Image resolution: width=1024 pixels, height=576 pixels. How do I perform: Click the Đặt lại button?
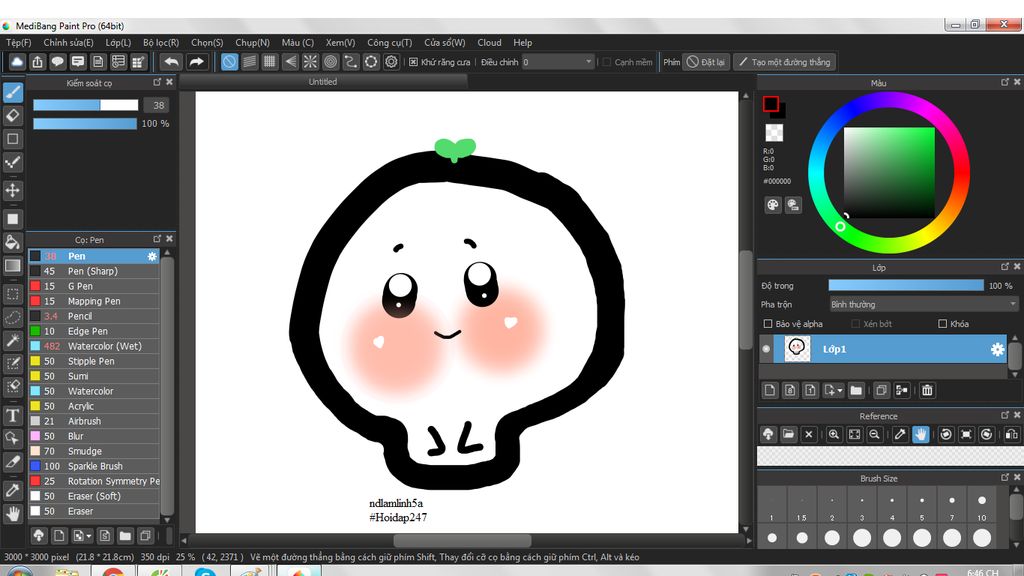click(706, 62)
